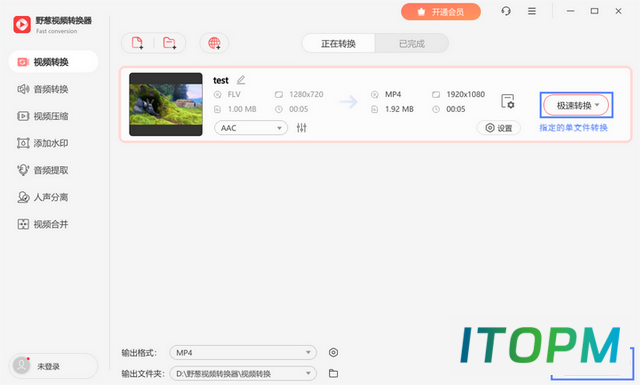
Task: Expand the AAC audio dropdown
Action: click(x=251, y=128)
